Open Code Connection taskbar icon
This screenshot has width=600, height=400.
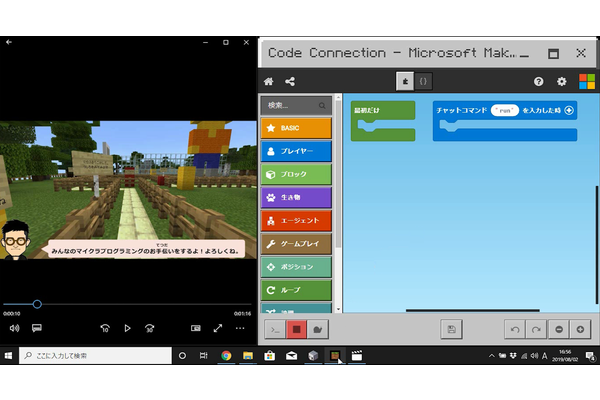313,356
